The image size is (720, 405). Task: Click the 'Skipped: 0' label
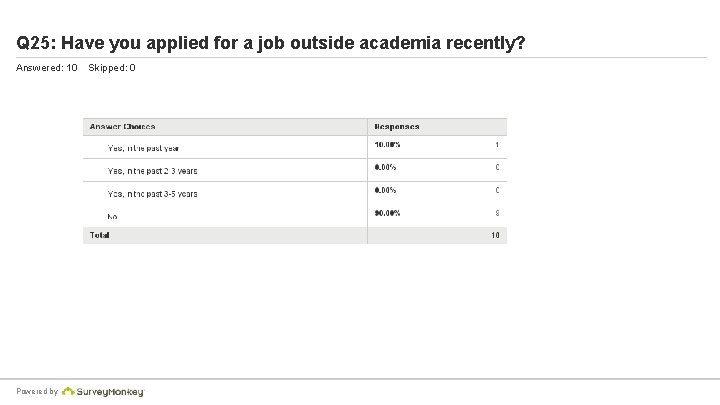coord(112,68)
